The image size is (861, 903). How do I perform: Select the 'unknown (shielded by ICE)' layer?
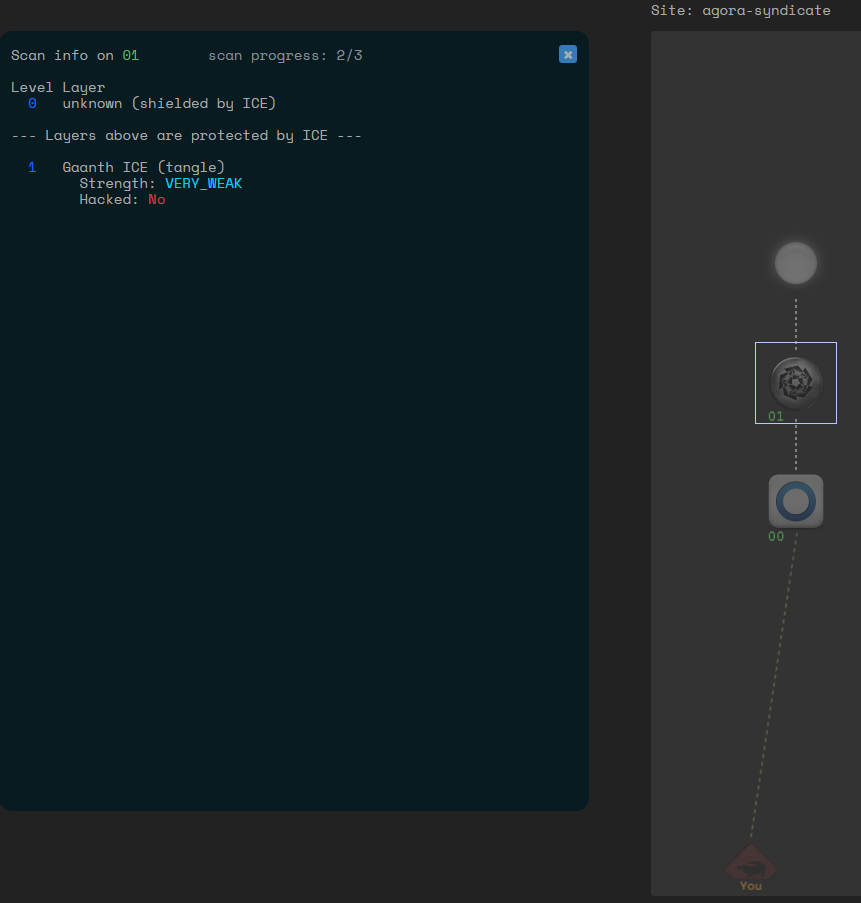169,104
